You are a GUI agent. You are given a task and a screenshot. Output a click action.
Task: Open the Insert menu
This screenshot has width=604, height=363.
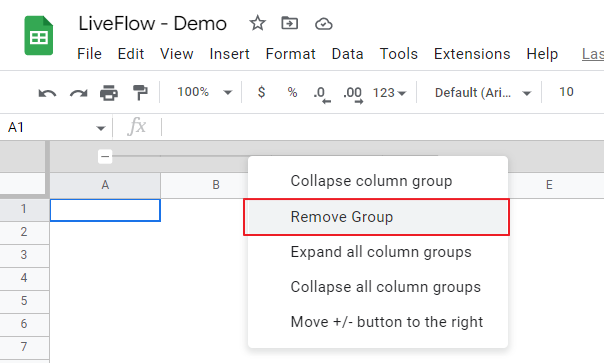click(x=229, y=54)
